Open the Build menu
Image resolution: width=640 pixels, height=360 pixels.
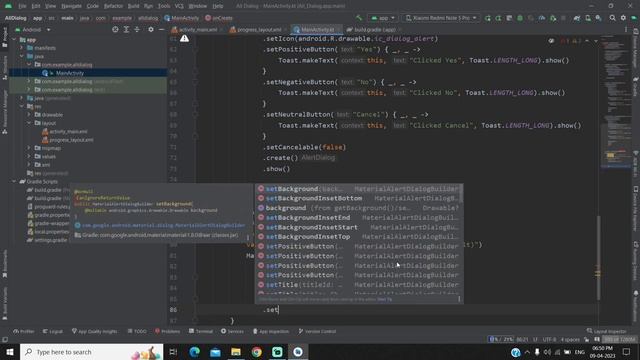133,6
